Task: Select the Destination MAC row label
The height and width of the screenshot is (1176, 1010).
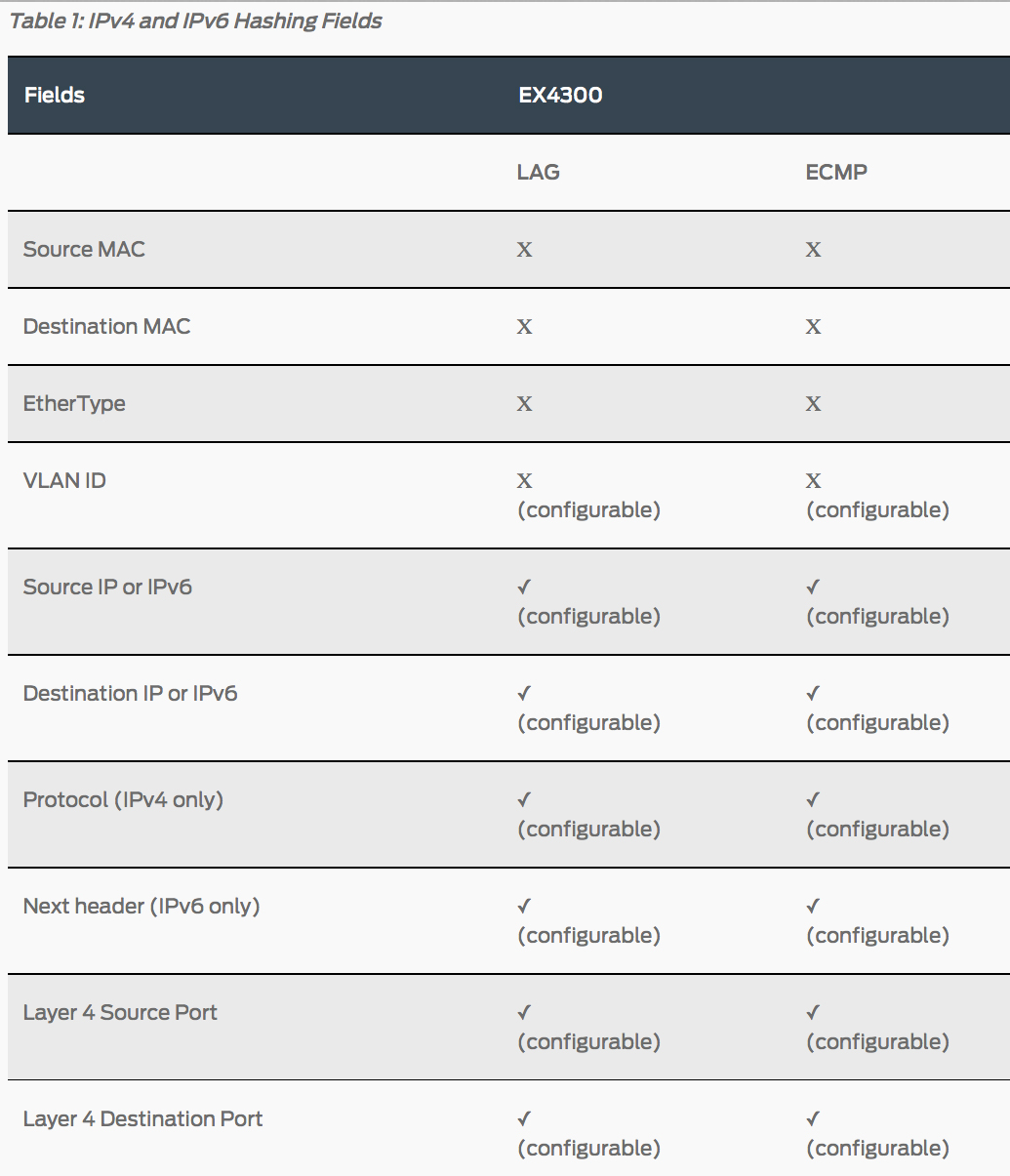Action: click(x=106, y=326)
